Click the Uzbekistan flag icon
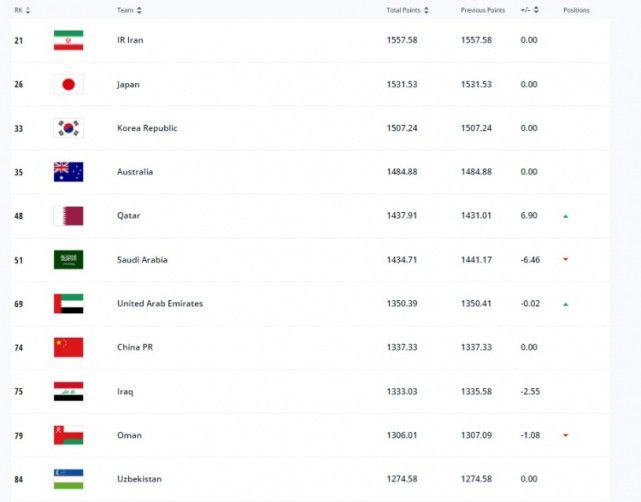Image resolution: width=641 pixels, height=502 pixels. pyautogui.click(x=68, y=479)
